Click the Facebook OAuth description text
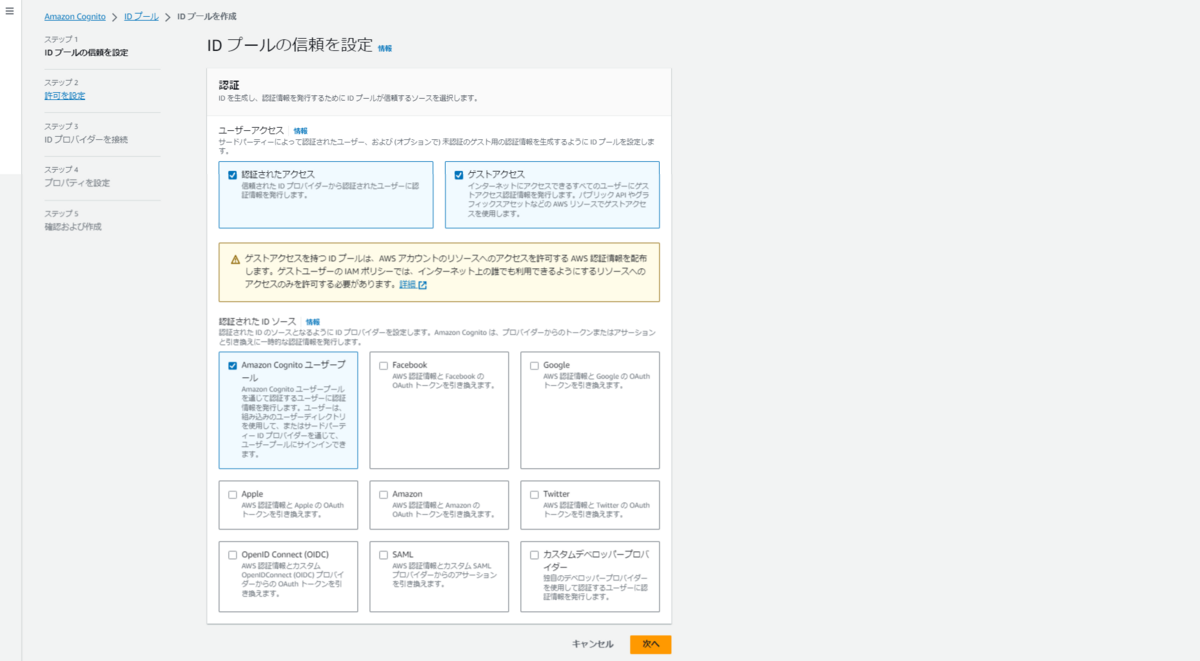This screenshot has height=661, width=1200. pyautogui.click(x=444, y=381)
